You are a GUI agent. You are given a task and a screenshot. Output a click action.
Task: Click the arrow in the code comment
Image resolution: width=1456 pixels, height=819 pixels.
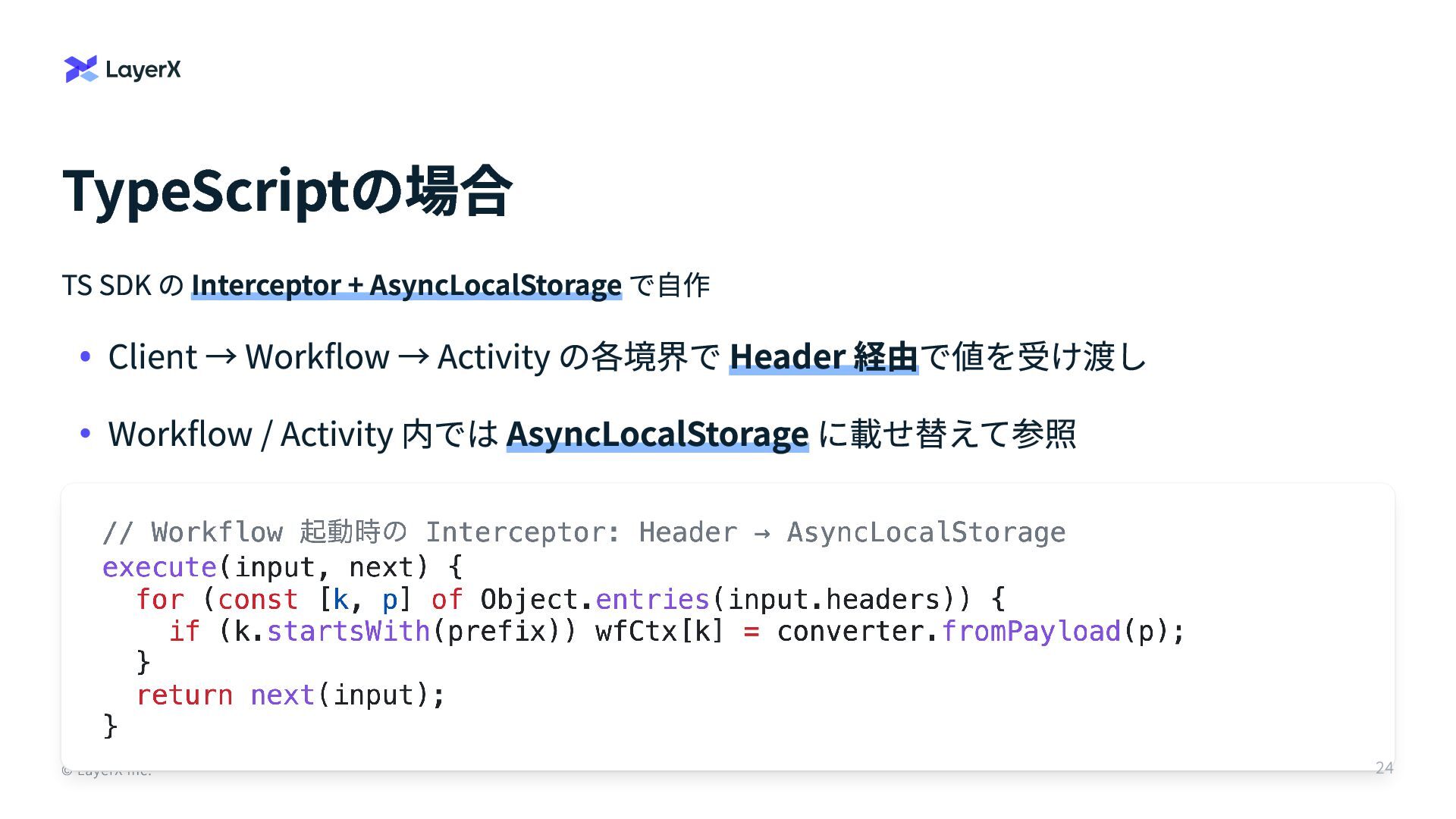pyautogui.click(x=762, y=533)
